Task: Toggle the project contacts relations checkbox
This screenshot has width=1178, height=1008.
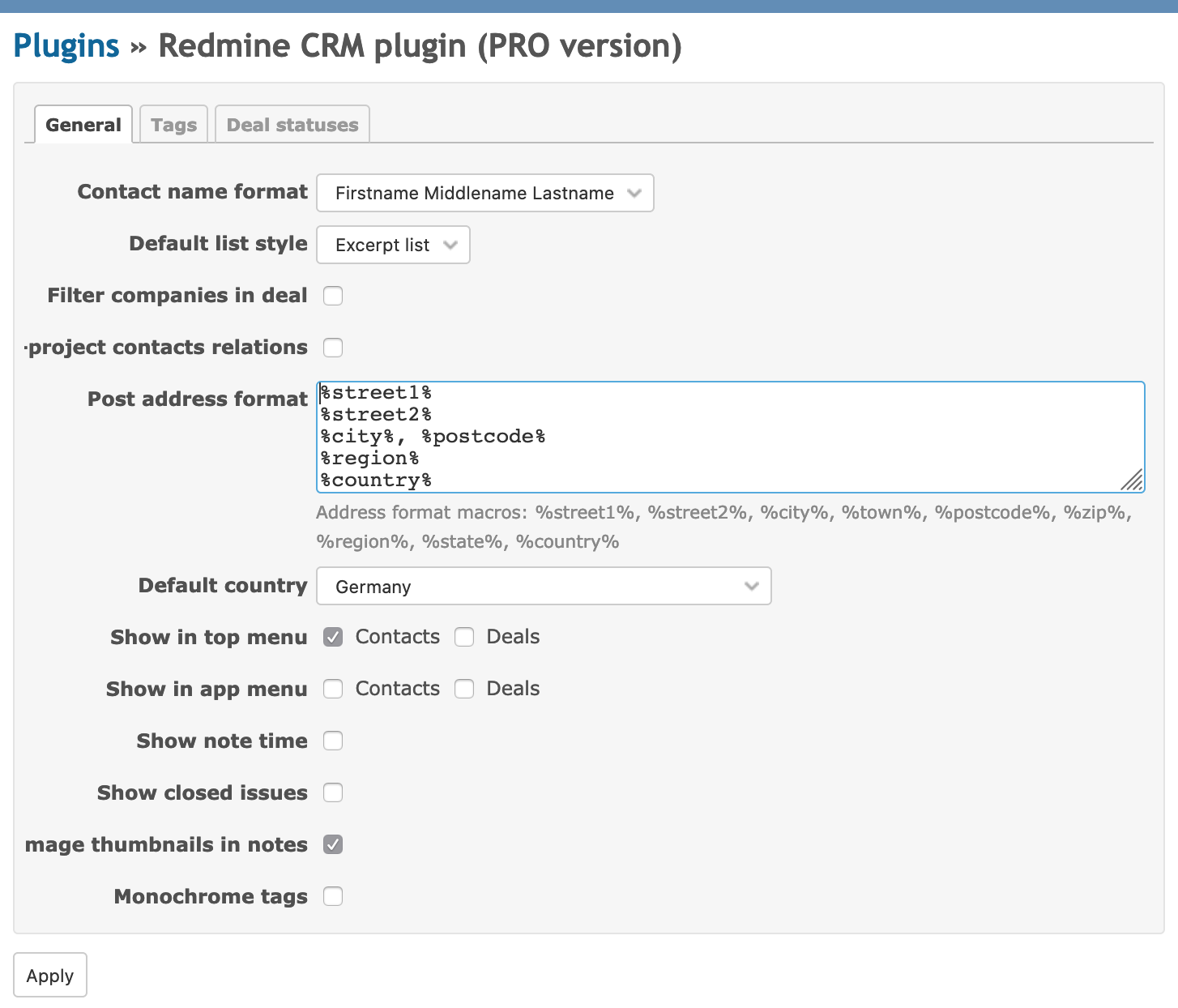Action: [333, 348]
